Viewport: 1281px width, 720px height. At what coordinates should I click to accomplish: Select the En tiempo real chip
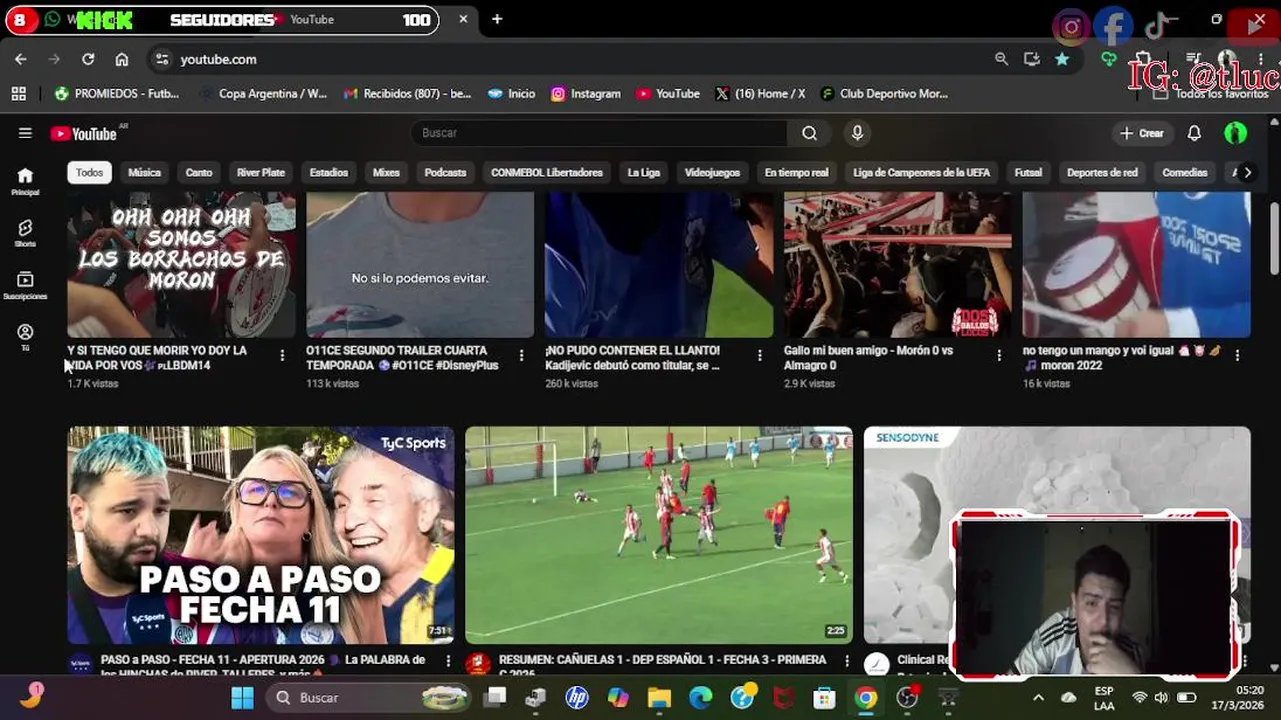tap(796, 172)
